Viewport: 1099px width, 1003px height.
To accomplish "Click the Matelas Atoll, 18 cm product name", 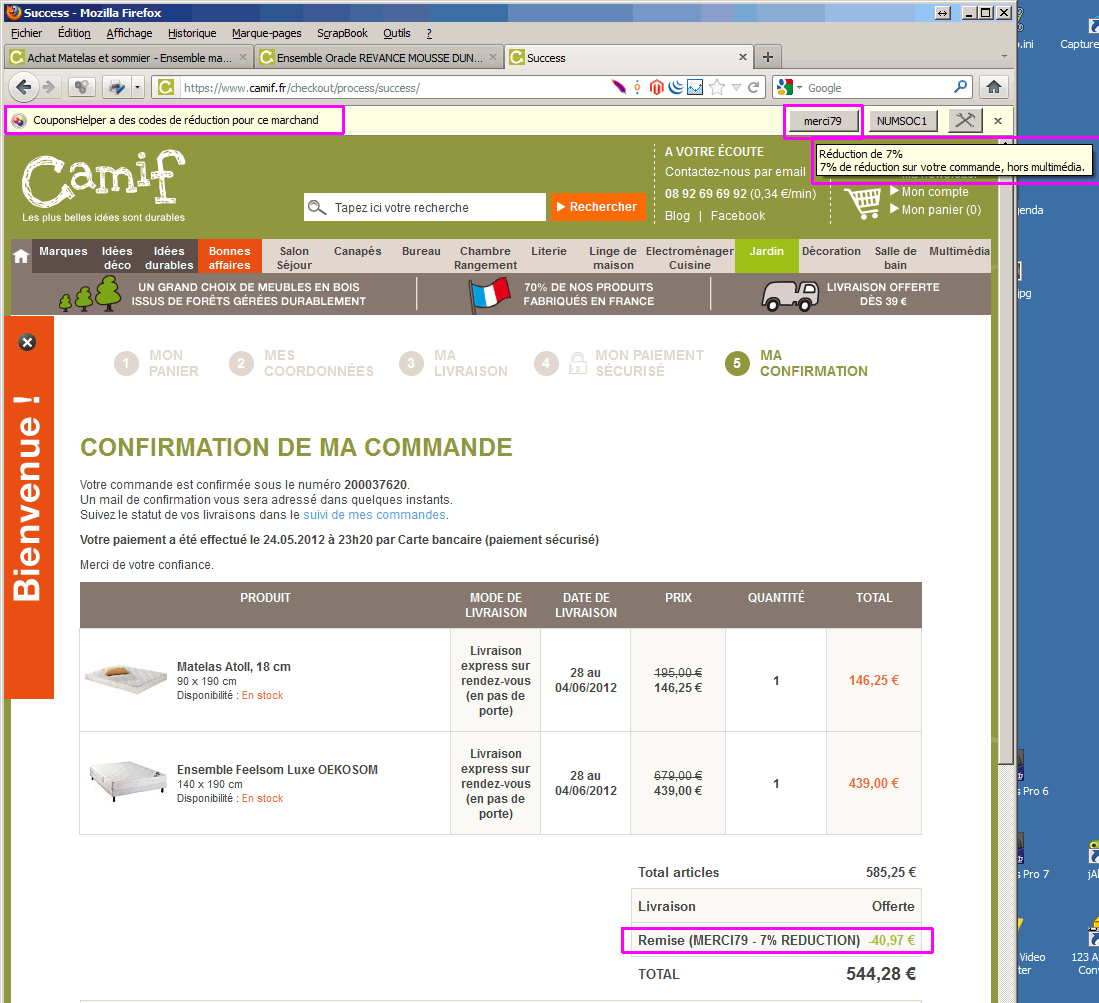I will tap(233, 667).
